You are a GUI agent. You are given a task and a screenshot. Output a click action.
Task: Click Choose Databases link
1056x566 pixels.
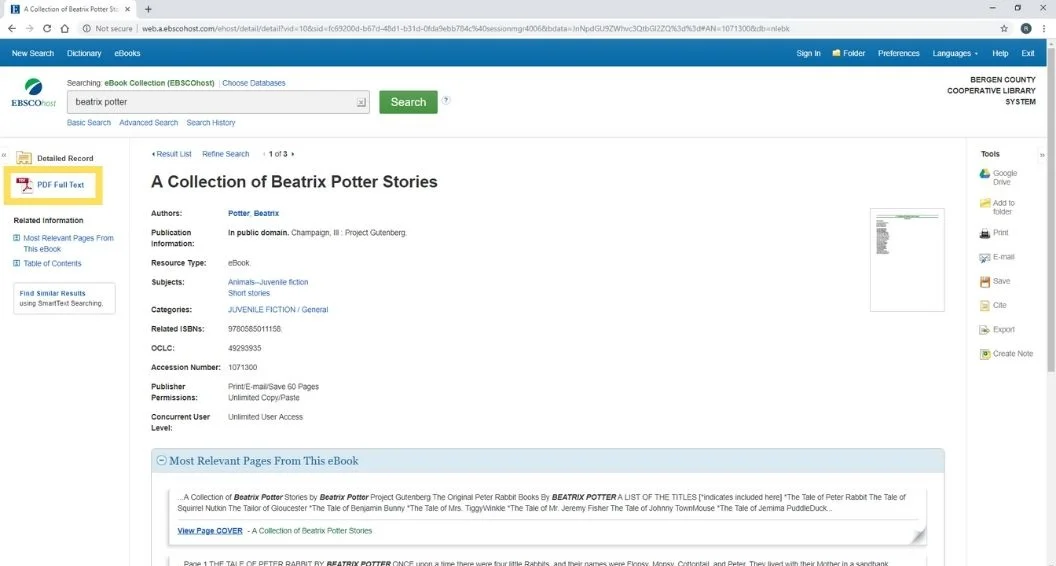[254, 83]
